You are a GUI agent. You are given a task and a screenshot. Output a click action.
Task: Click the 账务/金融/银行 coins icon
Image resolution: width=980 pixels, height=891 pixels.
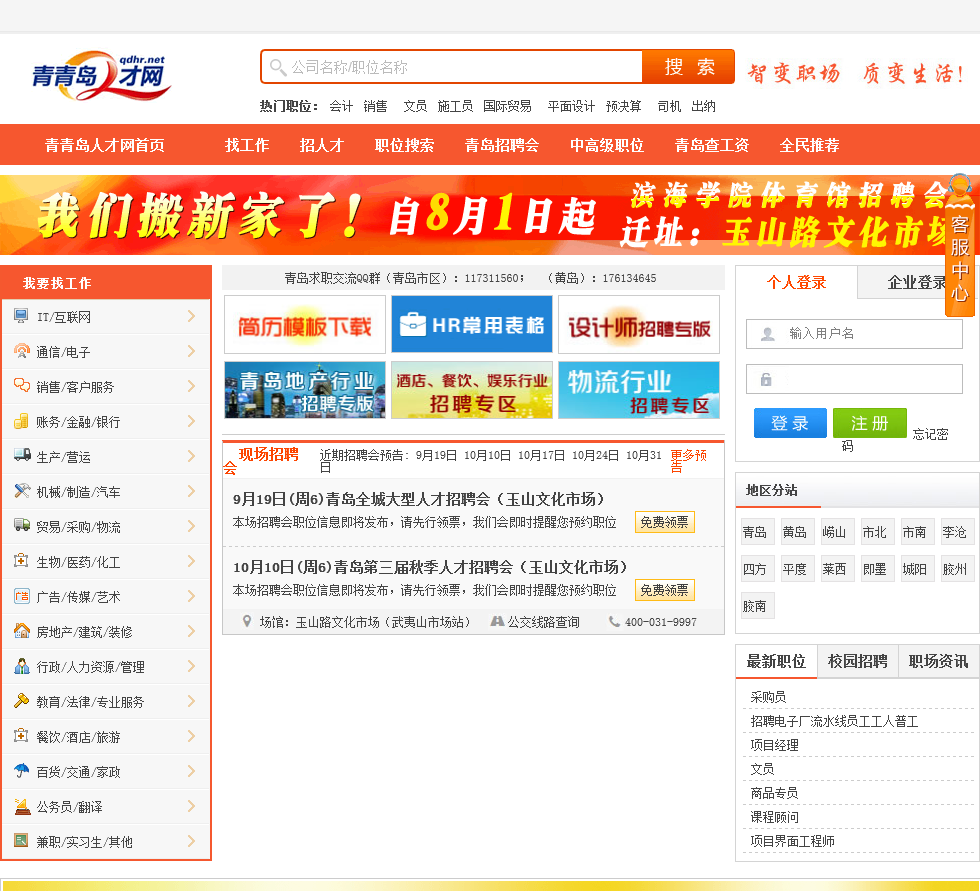point(21,421)
